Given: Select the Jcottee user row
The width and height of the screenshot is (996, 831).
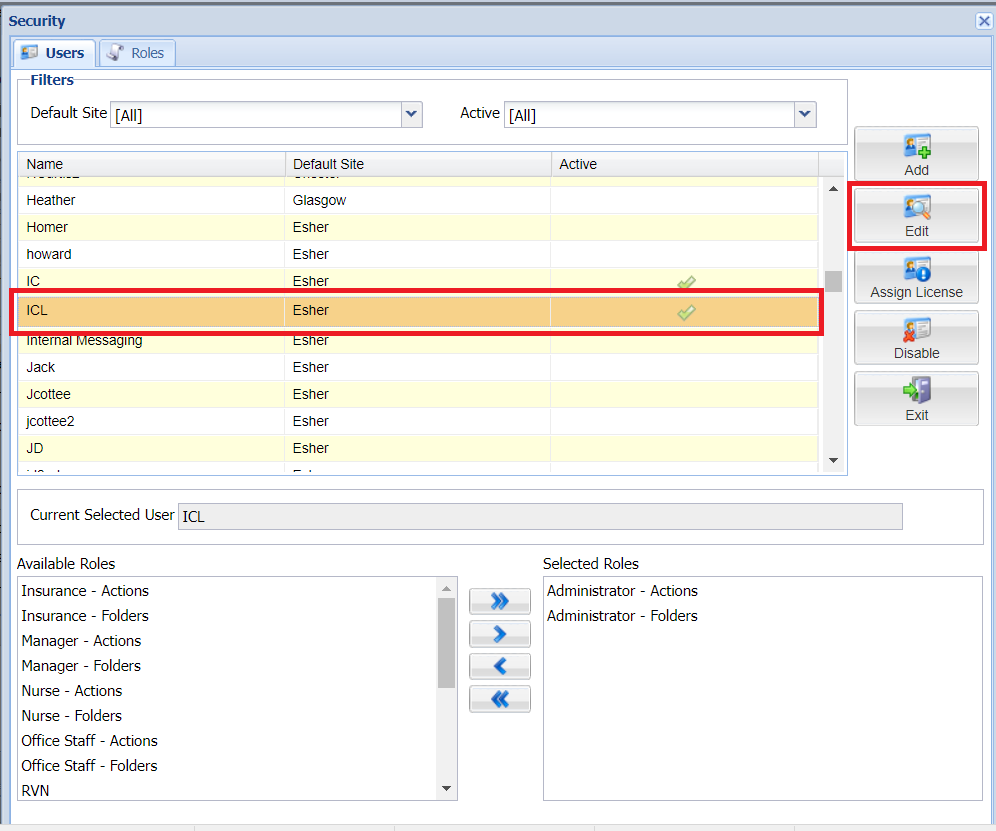Looking at the screenshot, I should tap(418, 395).
